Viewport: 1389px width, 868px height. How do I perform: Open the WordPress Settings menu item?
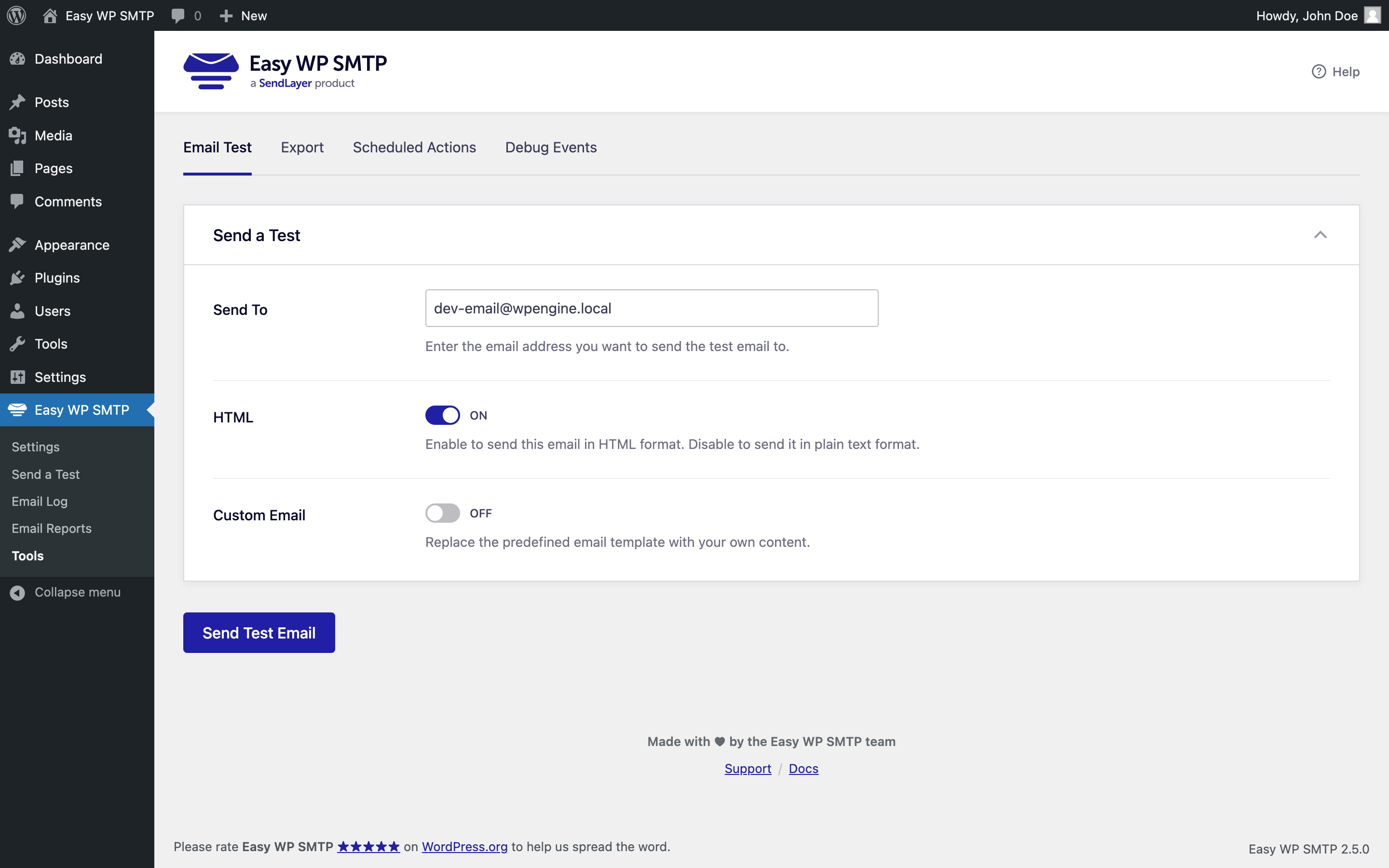[x=77, y=377]
